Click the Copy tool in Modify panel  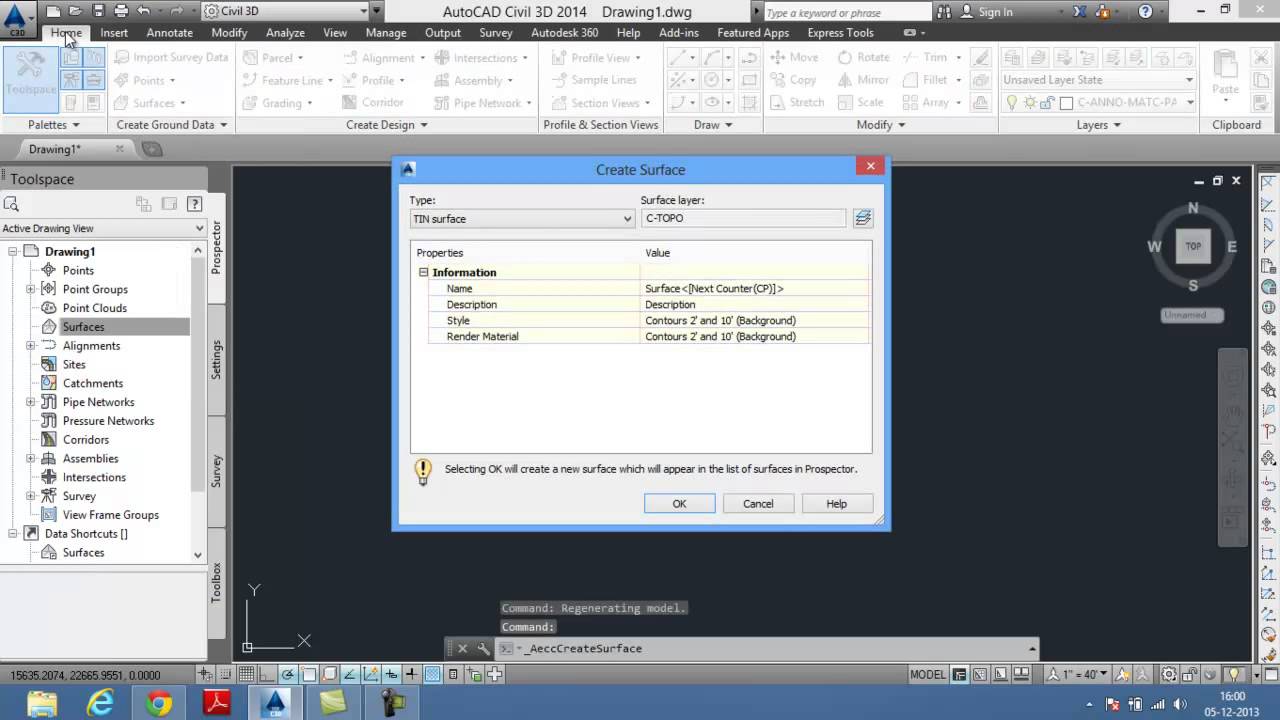pos(793,80)
